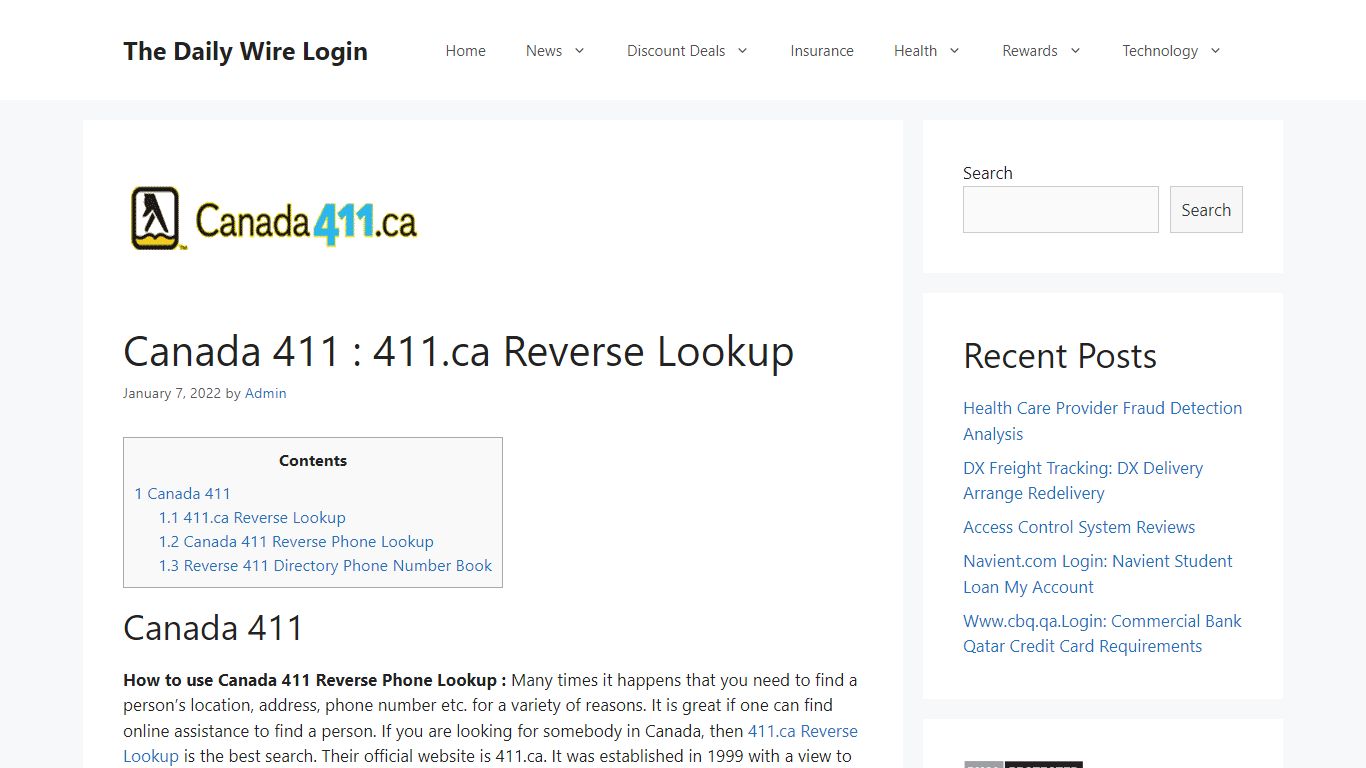Open the News menu item
The height and width of the screenshot is (768, 1366).
click(544, 51)
